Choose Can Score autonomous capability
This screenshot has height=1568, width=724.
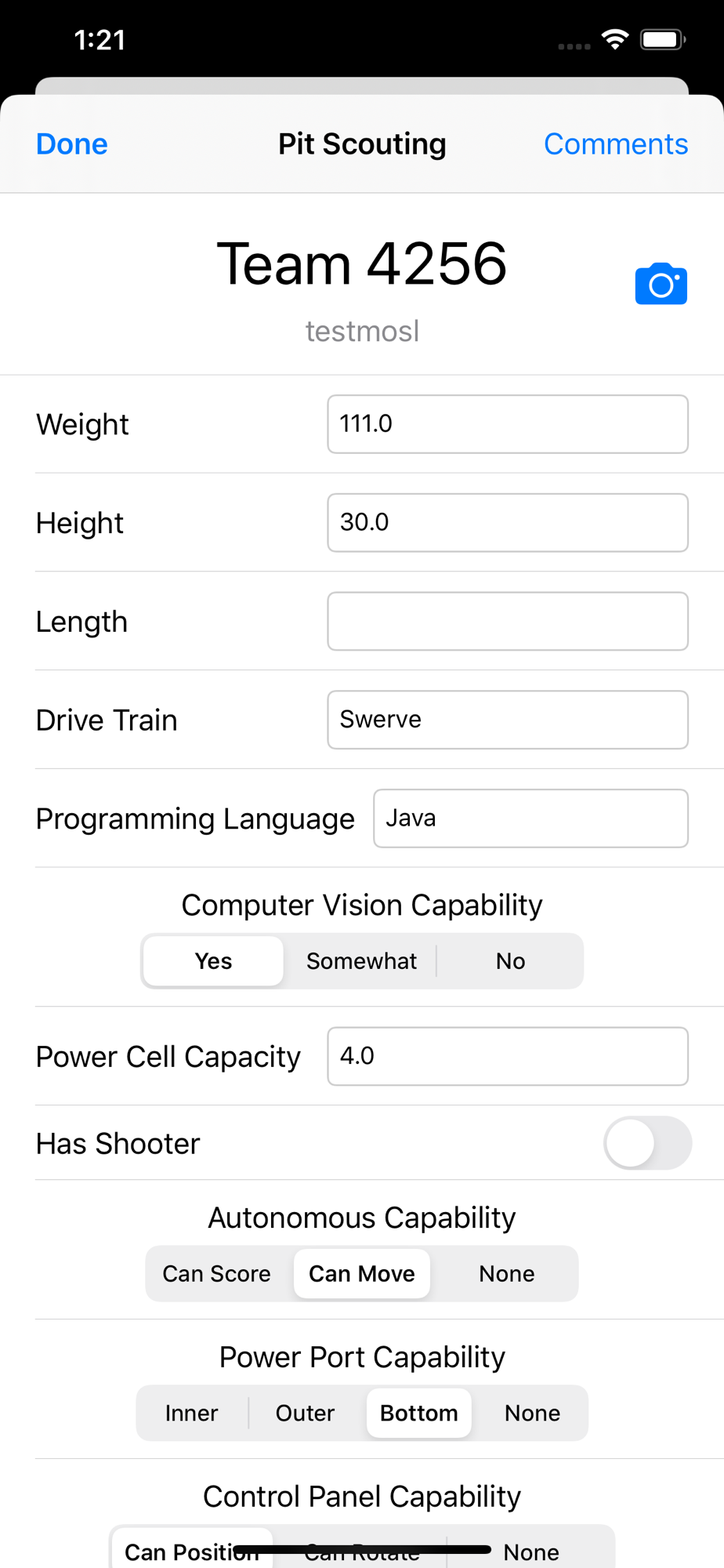click(x=217, y=1274)
